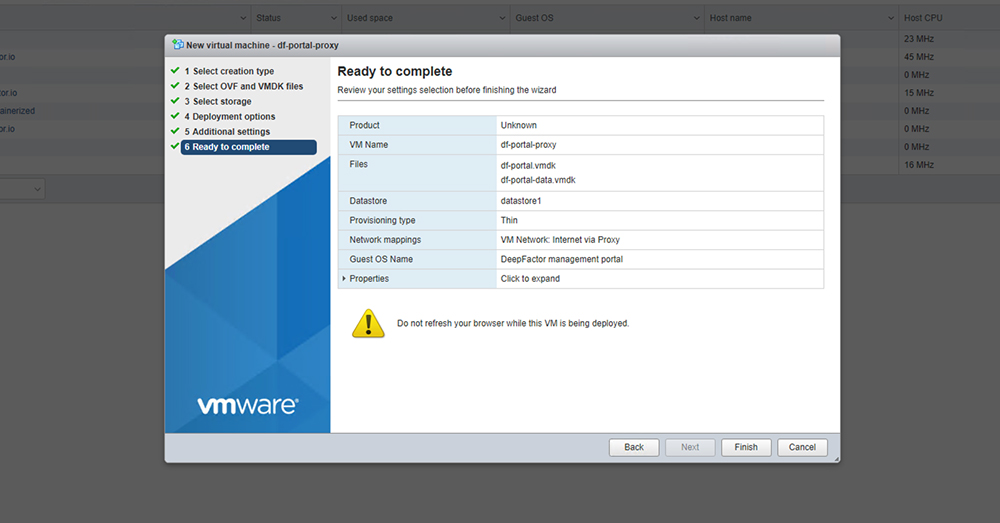The image size is (1000, 523).
Task: Click the greyed-out Next button
Action: [x=690, y=447]
